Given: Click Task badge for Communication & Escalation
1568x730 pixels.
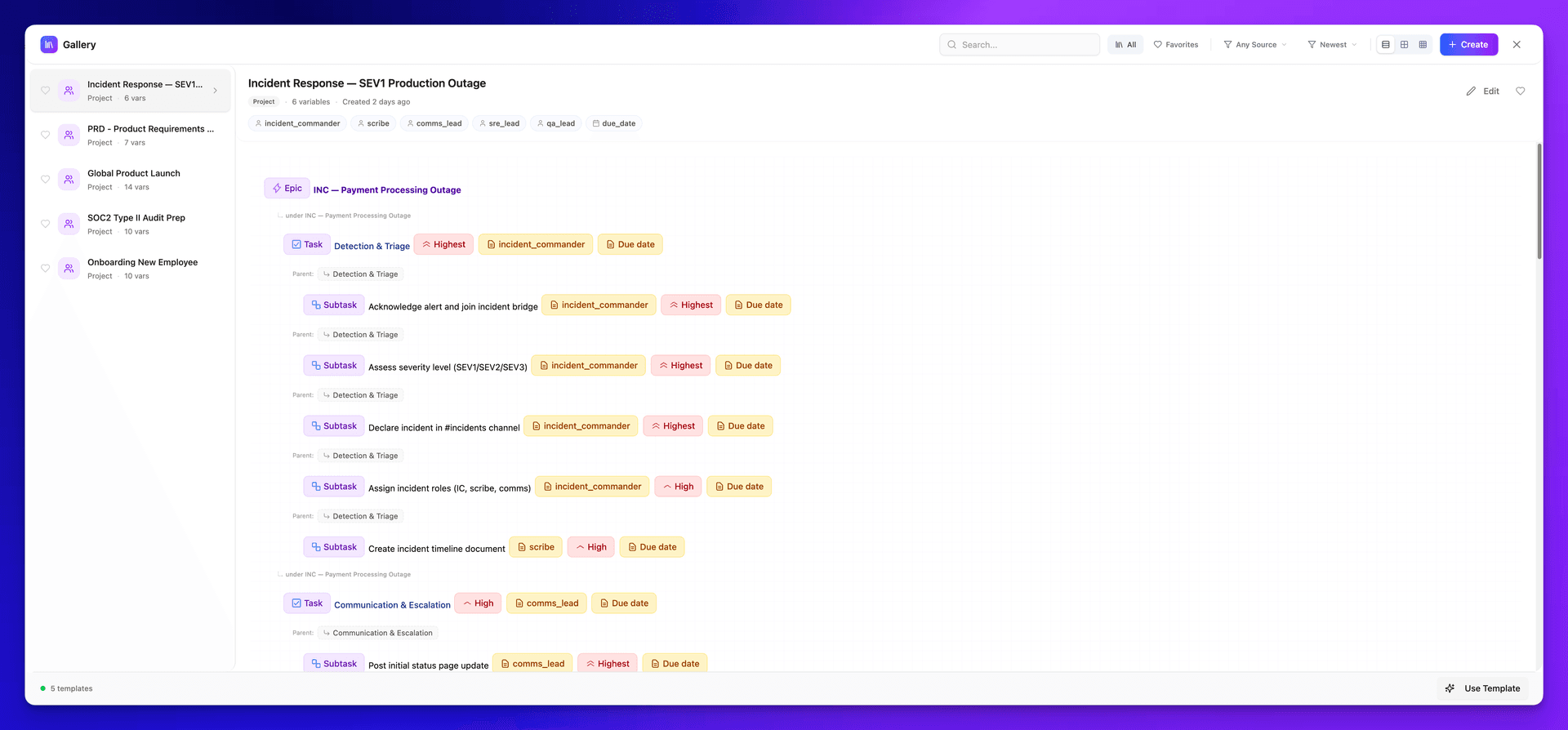Looking at the screenshot, I should [x=307, y=603].
